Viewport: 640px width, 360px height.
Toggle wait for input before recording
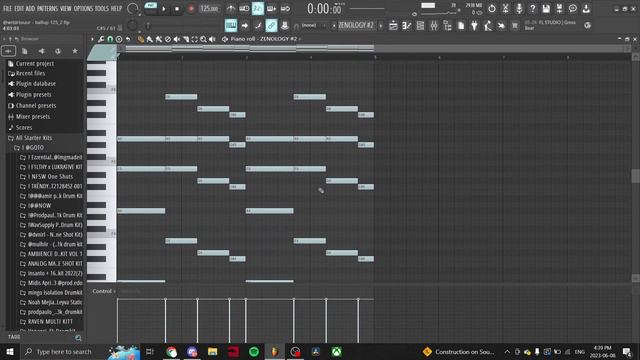click(x=244, y=8)
